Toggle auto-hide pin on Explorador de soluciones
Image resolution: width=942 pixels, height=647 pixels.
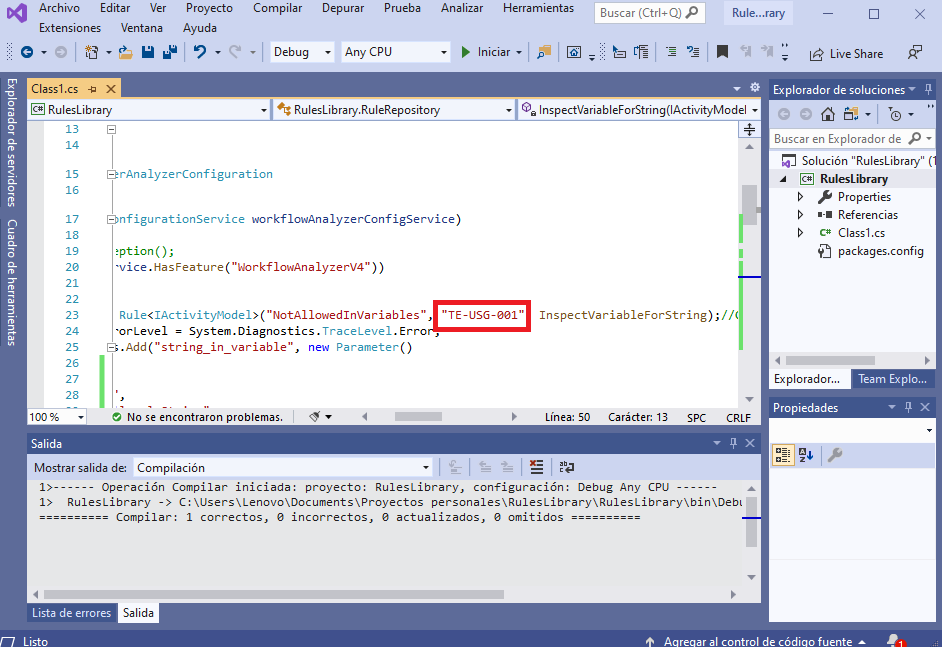coord(928,89)
